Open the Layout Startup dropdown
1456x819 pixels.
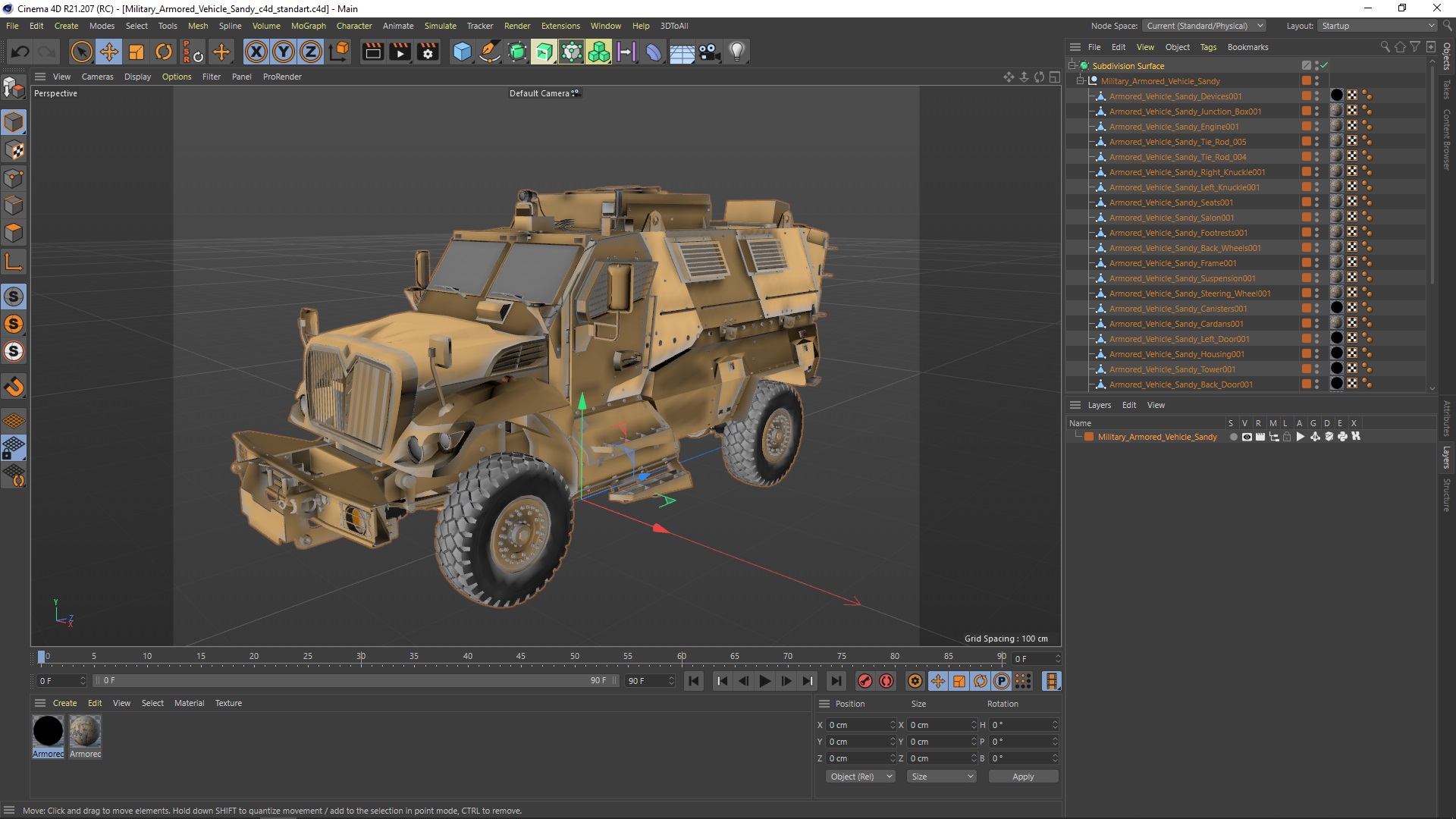[1376, 26]
